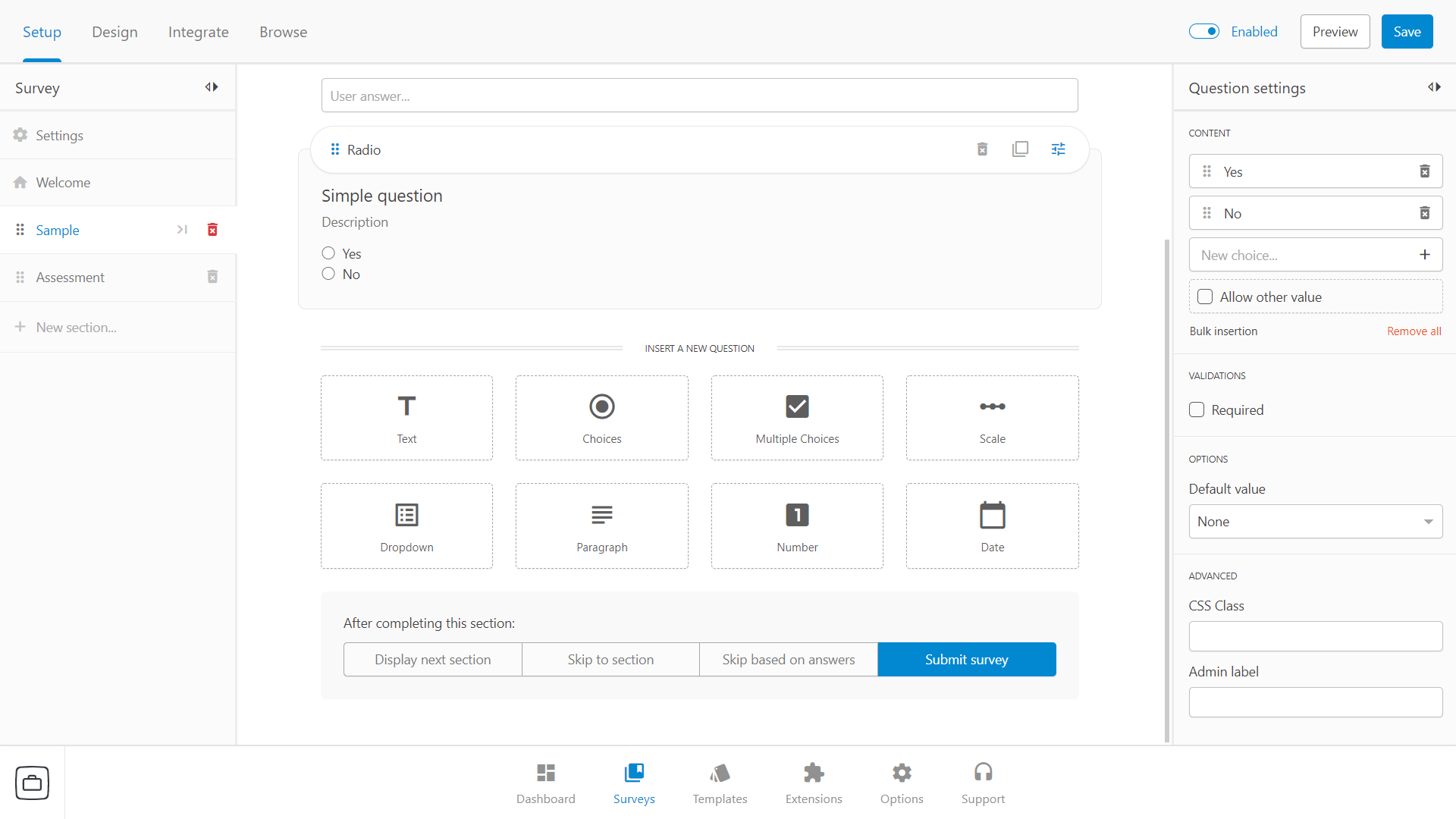Choose Submit survey option
The height and width of the screenshot is (819, 1456).
point(967,659)
